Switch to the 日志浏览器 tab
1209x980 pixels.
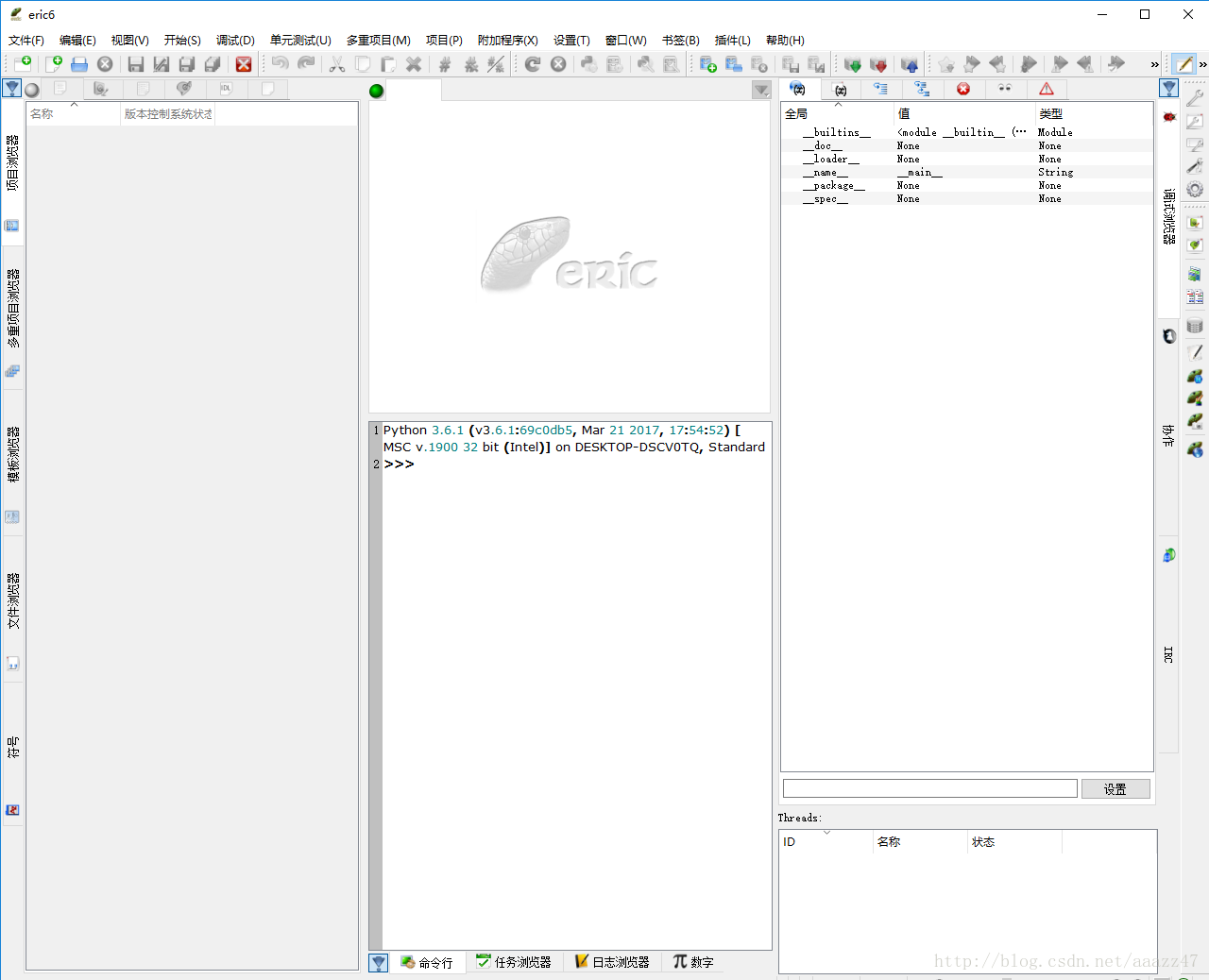(612, 962)
